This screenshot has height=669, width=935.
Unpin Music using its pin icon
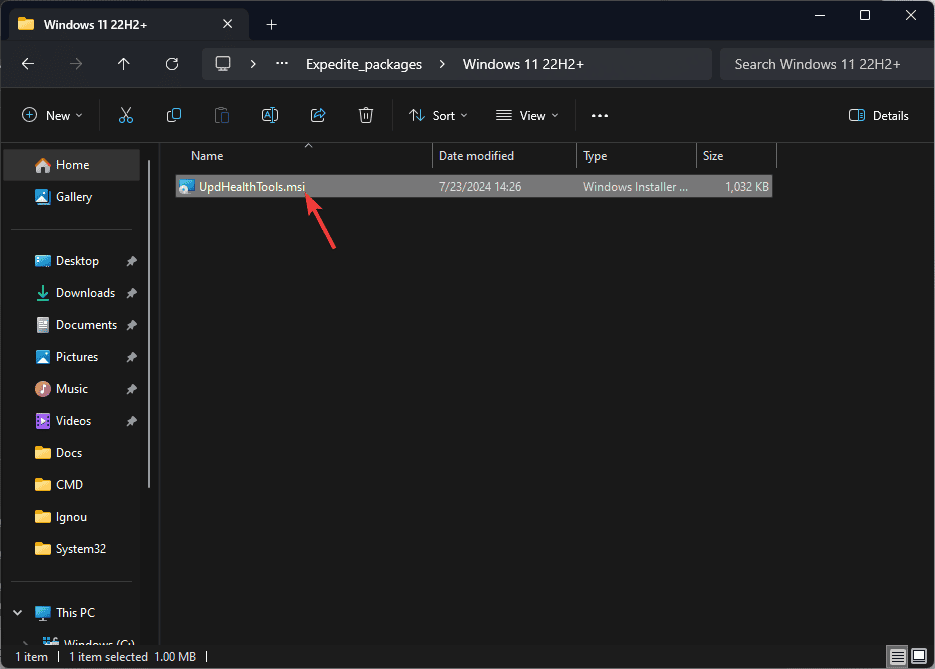click(132, 389)
